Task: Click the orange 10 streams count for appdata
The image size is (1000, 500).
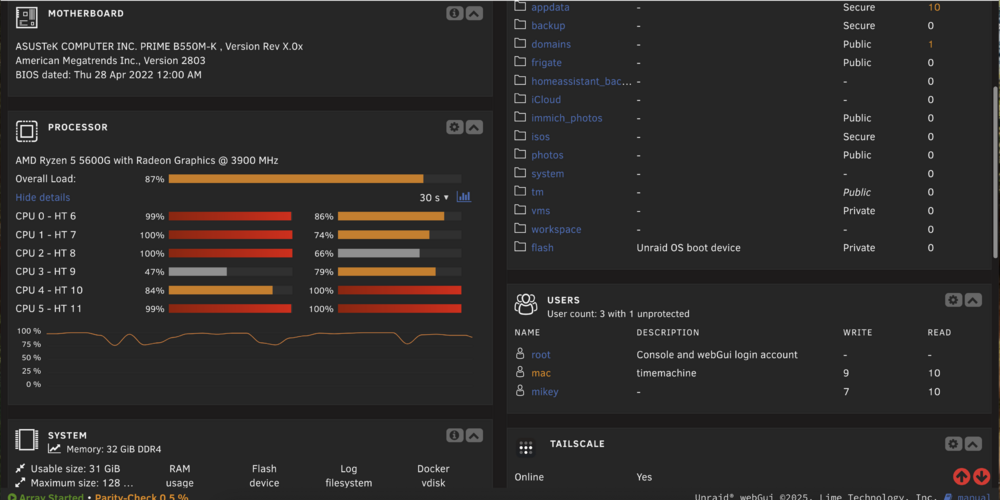Action: (934, 8)
